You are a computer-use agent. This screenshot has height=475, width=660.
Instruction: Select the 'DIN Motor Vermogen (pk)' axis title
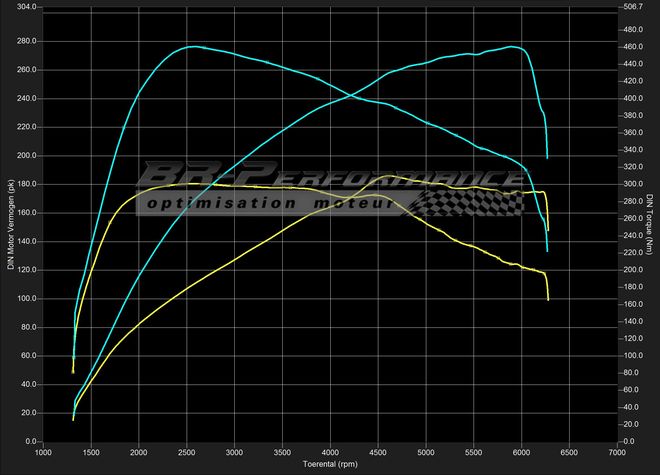click(8, 225)
